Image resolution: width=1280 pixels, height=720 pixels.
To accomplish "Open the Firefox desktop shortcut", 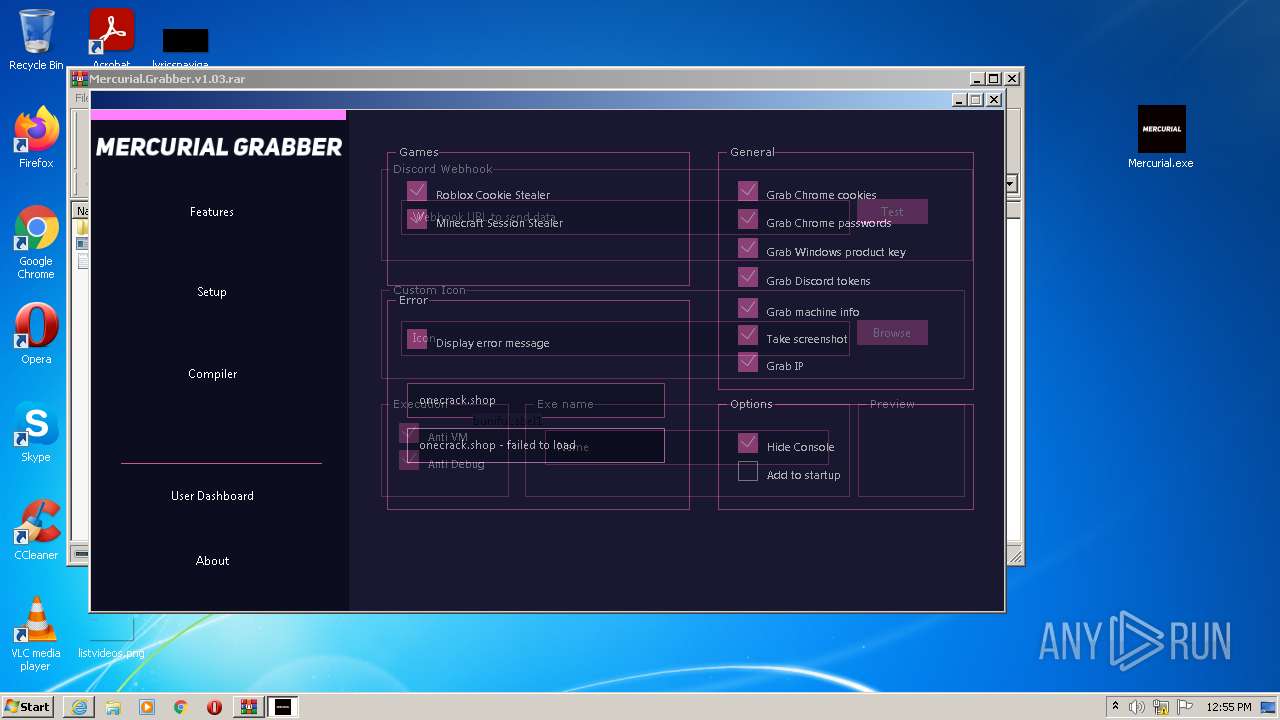I will [x=36, y=138].
